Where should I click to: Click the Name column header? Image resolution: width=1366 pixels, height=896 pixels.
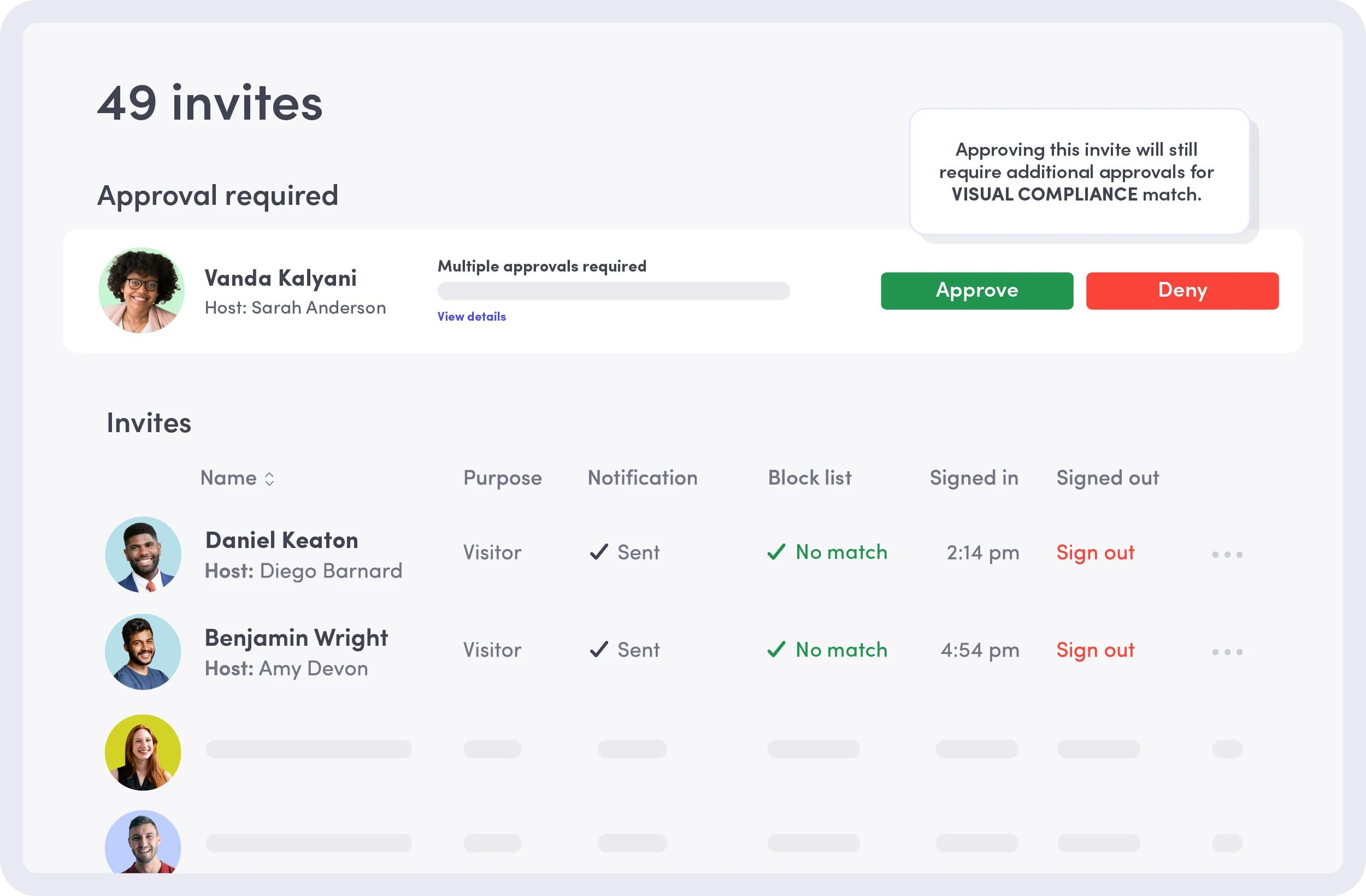[x=228, y=478]
